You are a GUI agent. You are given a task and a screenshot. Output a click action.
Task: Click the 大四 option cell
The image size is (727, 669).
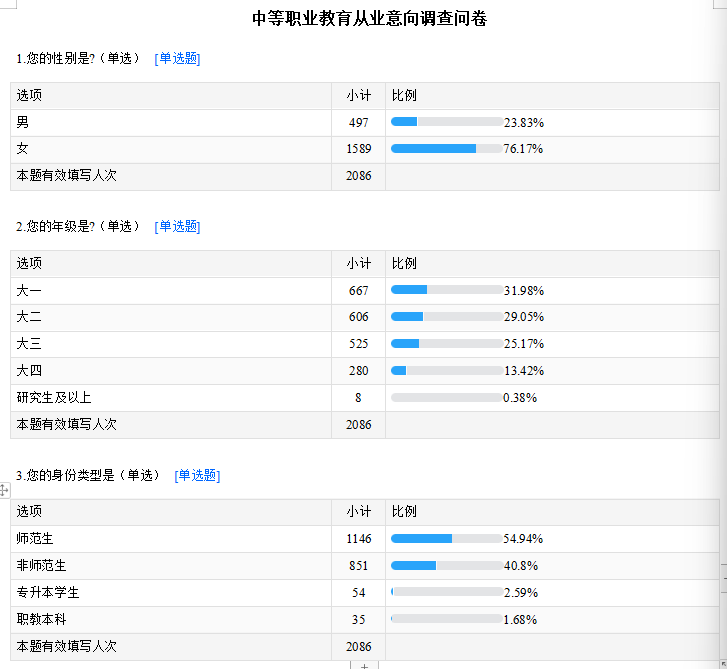coord(29,370)
